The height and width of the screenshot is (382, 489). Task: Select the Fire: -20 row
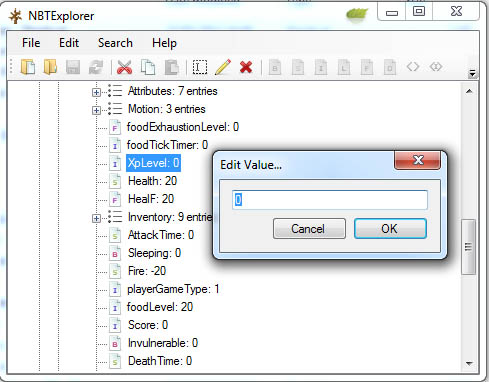(147, 271)
